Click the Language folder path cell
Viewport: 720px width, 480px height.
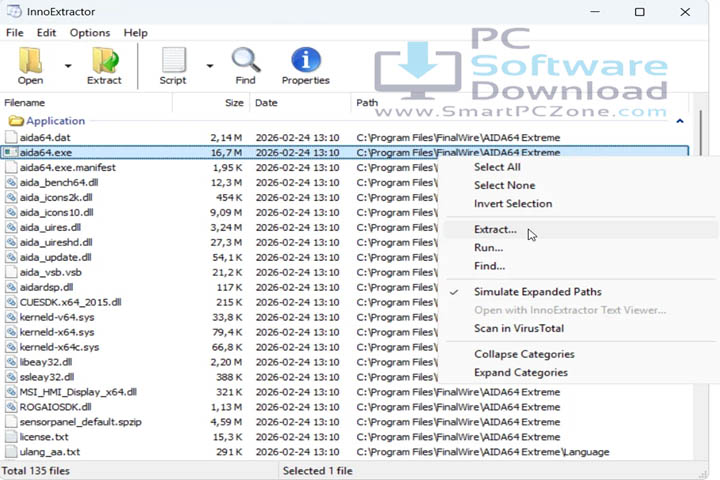tap(483, 452)
